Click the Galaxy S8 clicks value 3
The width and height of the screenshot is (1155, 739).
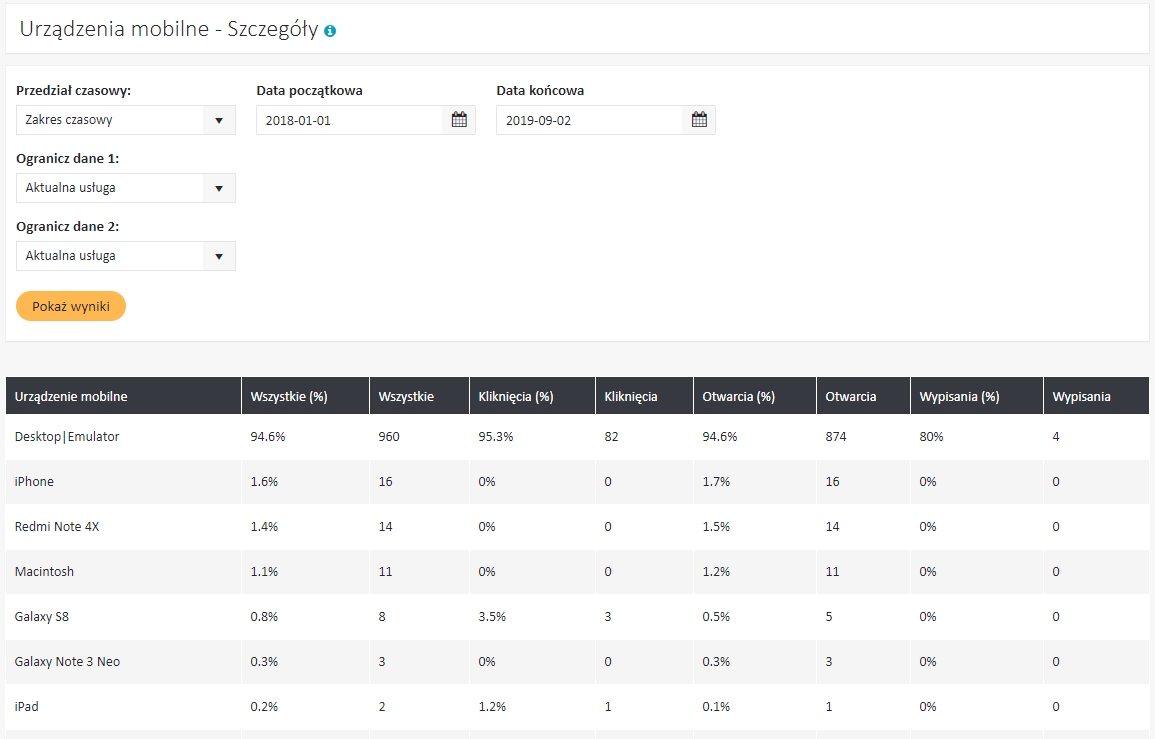pos(608,617)
